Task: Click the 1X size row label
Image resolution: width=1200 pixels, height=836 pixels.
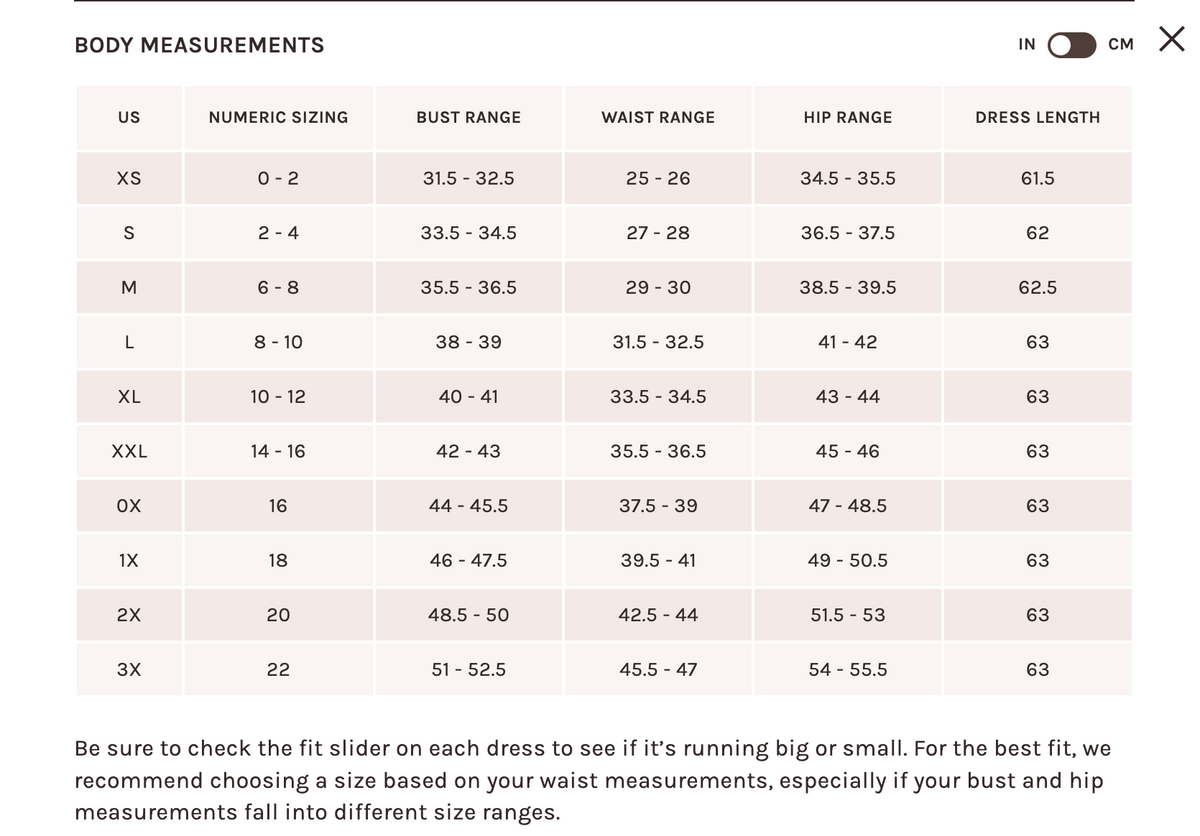Action: 129,561
